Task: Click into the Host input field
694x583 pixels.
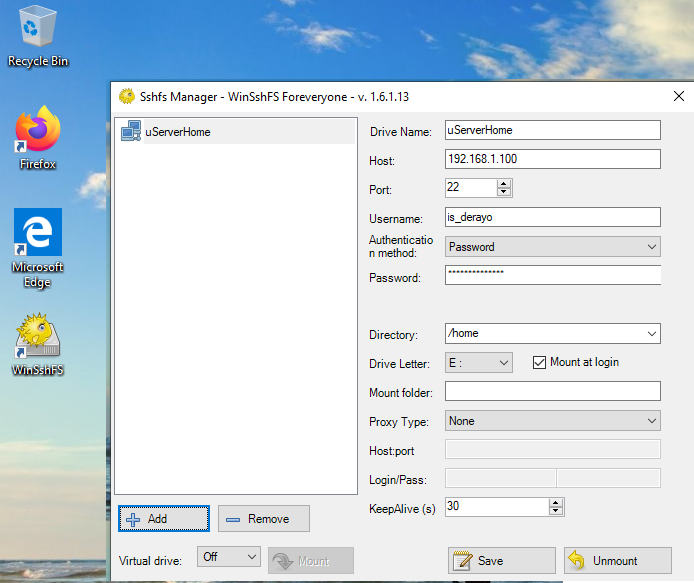Action: pyautogui.click(x=552, y=159)
